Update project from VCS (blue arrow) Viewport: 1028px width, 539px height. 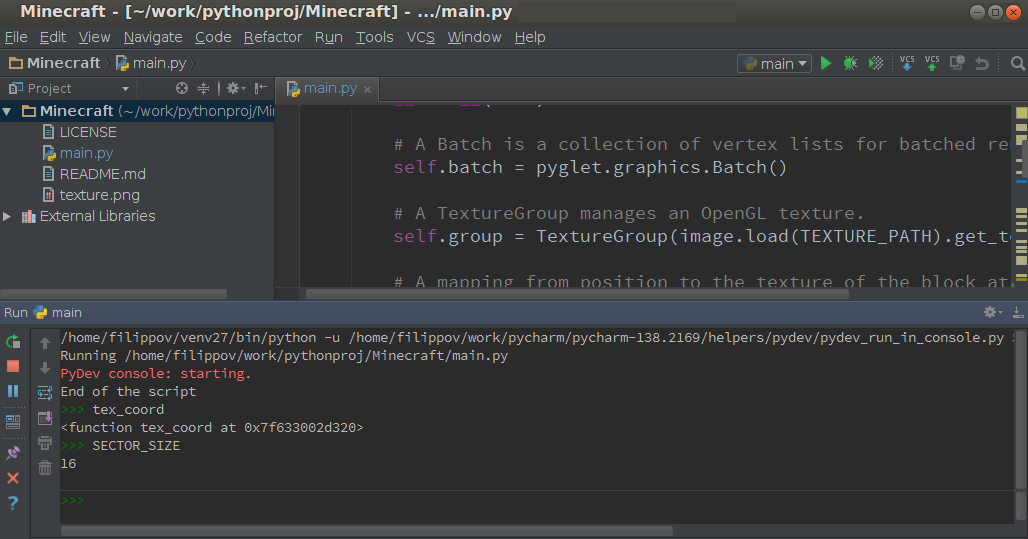[x=907, y=63]
